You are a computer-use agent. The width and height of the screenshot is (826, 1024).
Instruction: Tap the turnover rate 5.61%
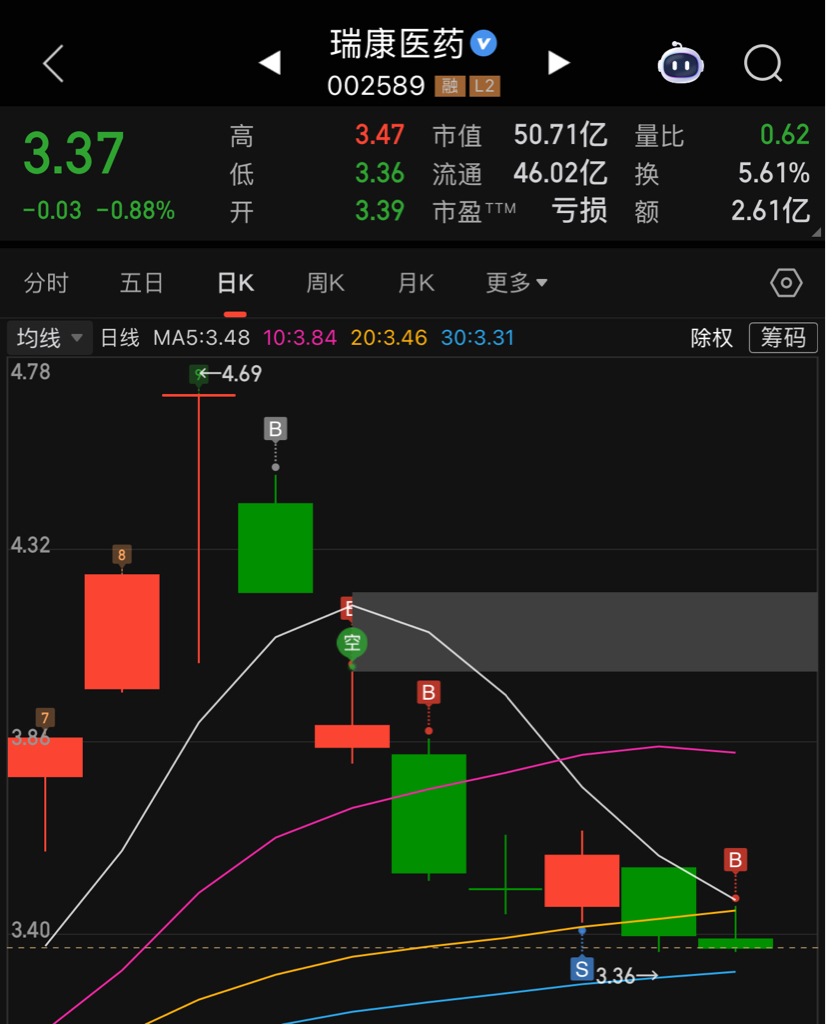[x=774, y=173]
